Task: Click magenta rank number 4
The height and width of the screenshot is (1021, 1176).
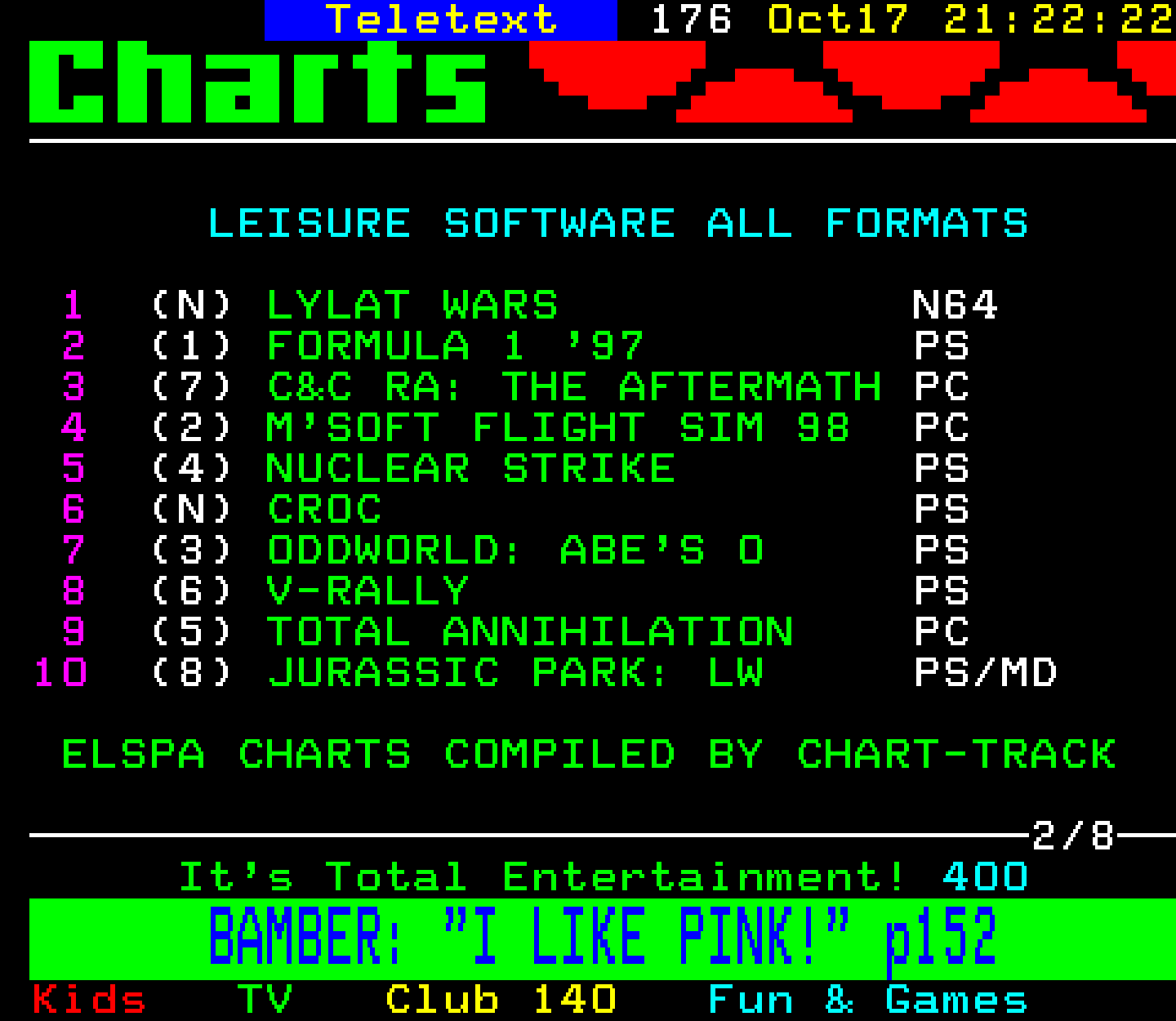Action: click(73, 428)
